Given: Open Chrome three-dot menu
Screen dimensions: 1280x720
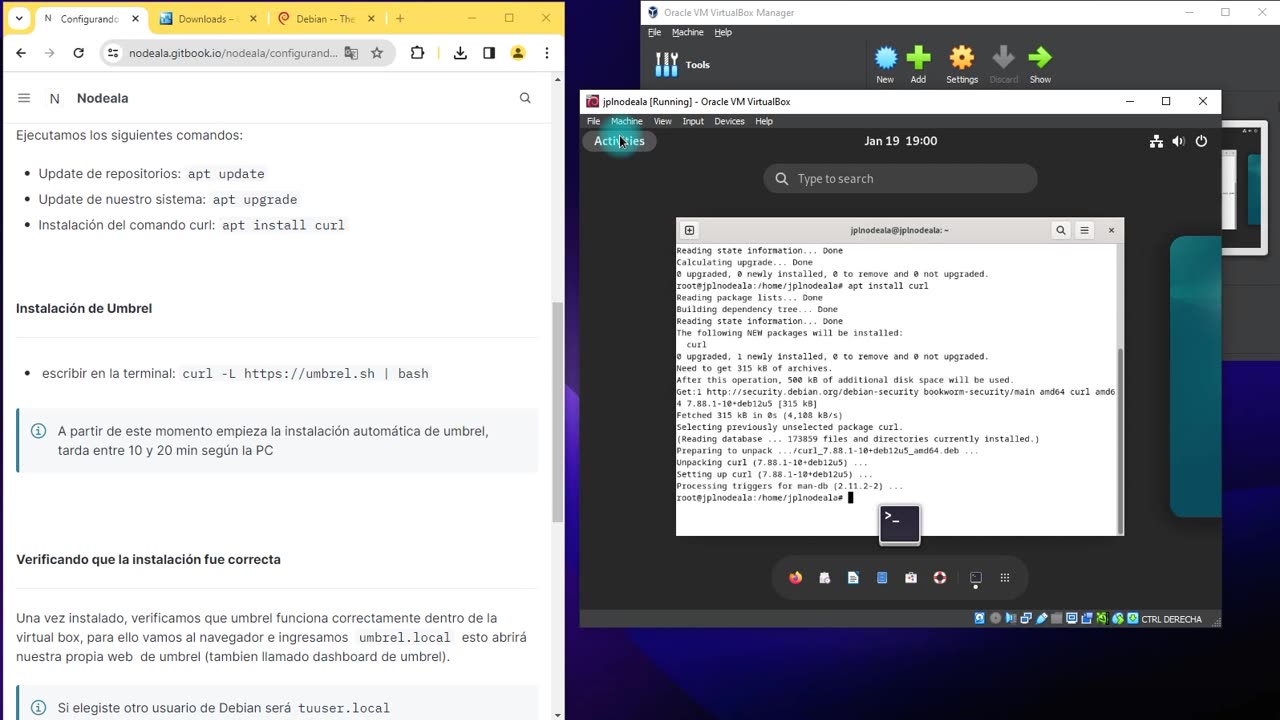Looking at the screenshot, I should pyautogui.click(x=547, y=53).
